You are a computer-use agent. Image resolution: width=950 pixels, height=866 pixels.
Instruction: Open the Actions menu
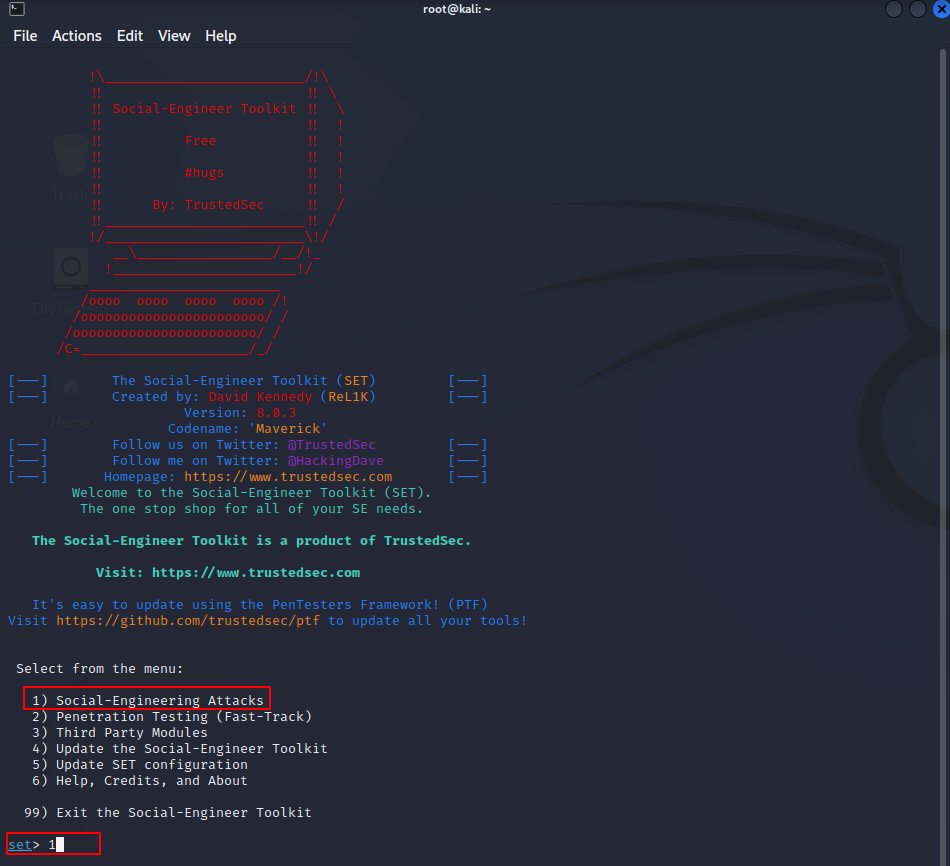coord(77,36)
